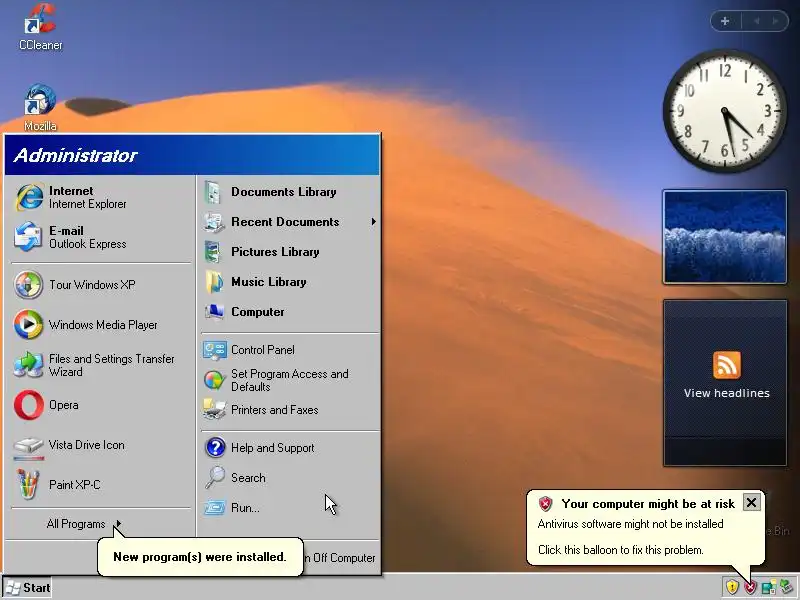Click the Search magnifier icon
800x600 pixels.
pyautogui.click(x=215, y=478)
